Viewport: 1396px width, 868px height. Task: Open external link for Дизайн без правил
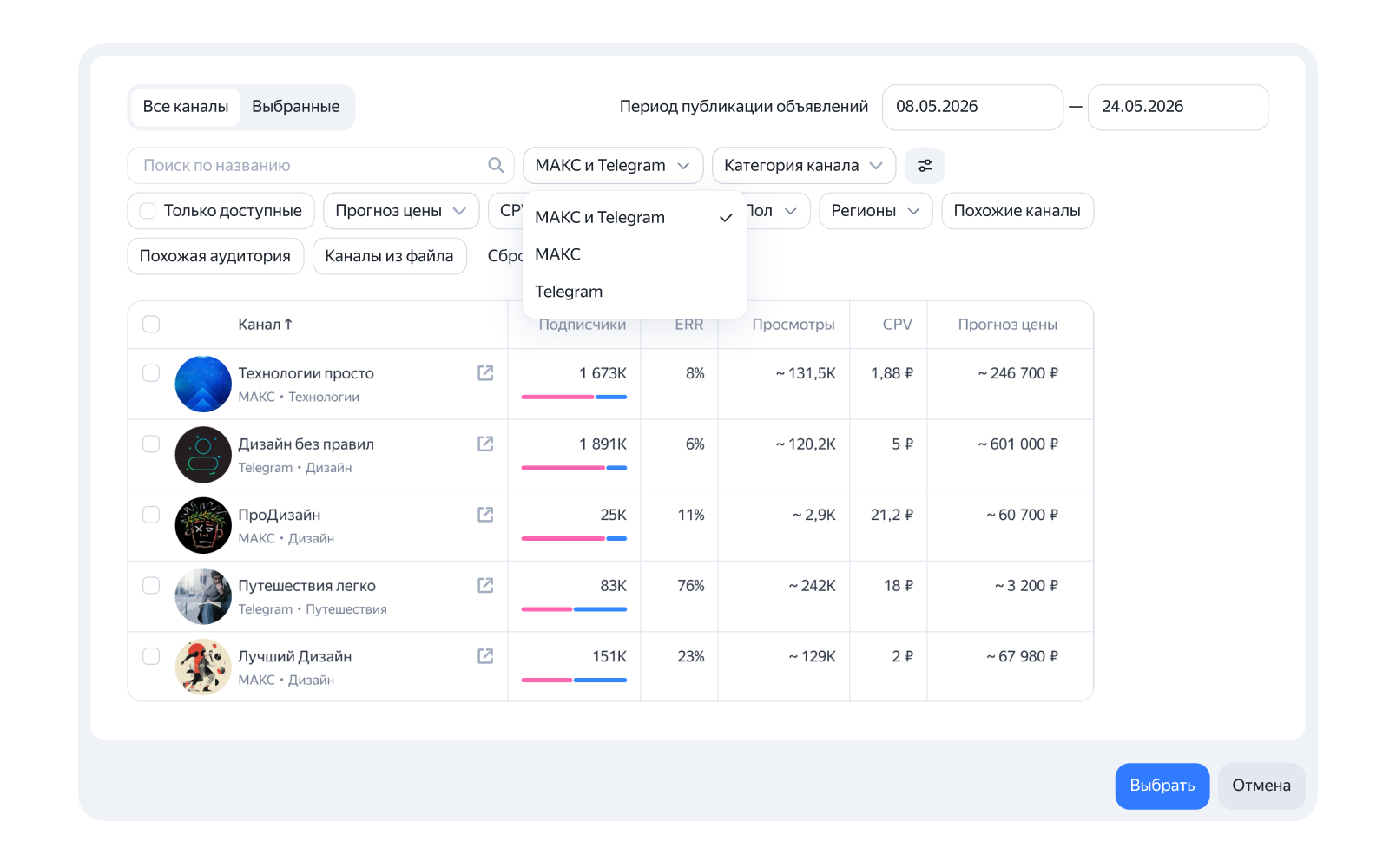[485, 444]
